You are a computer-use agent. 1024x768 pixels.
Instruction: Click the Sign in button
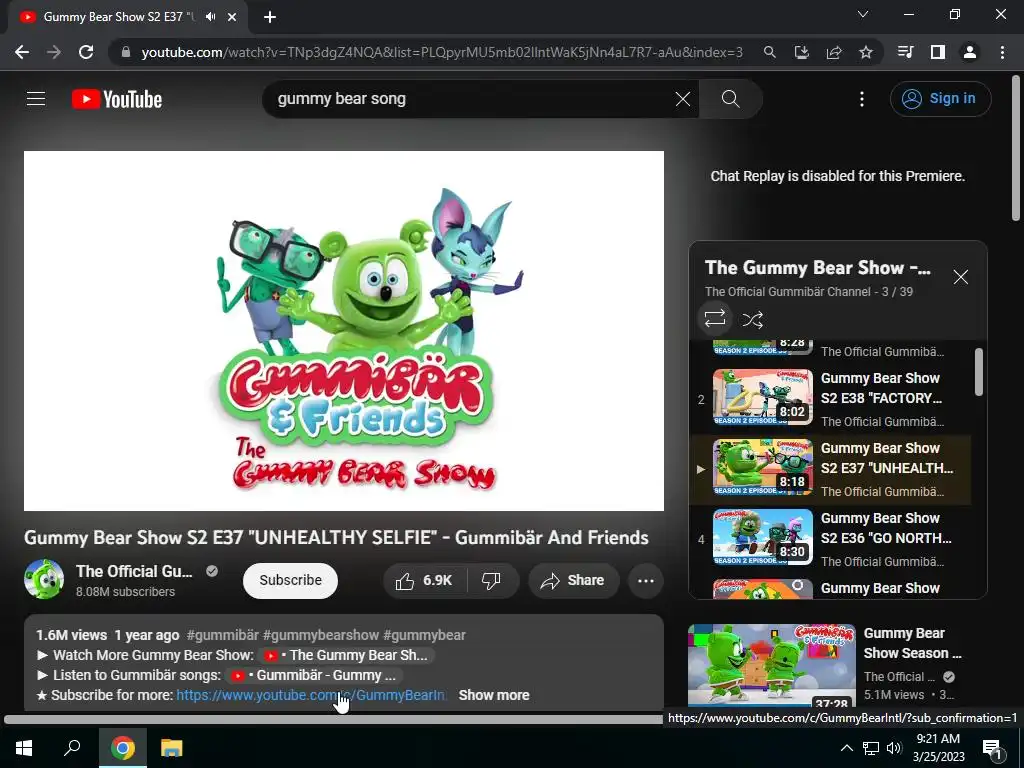(940, 99)
